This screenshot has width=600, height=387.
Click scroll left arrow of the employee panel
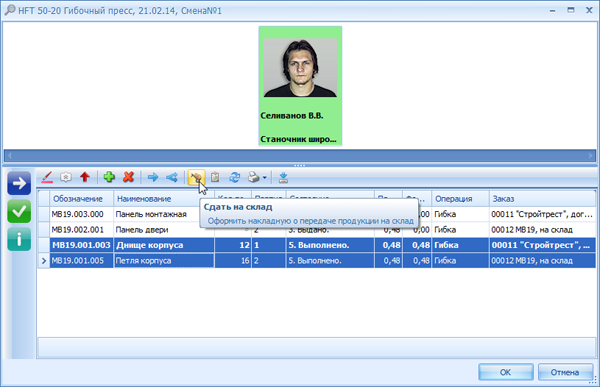pyautogui.click(x=9, y=155)
